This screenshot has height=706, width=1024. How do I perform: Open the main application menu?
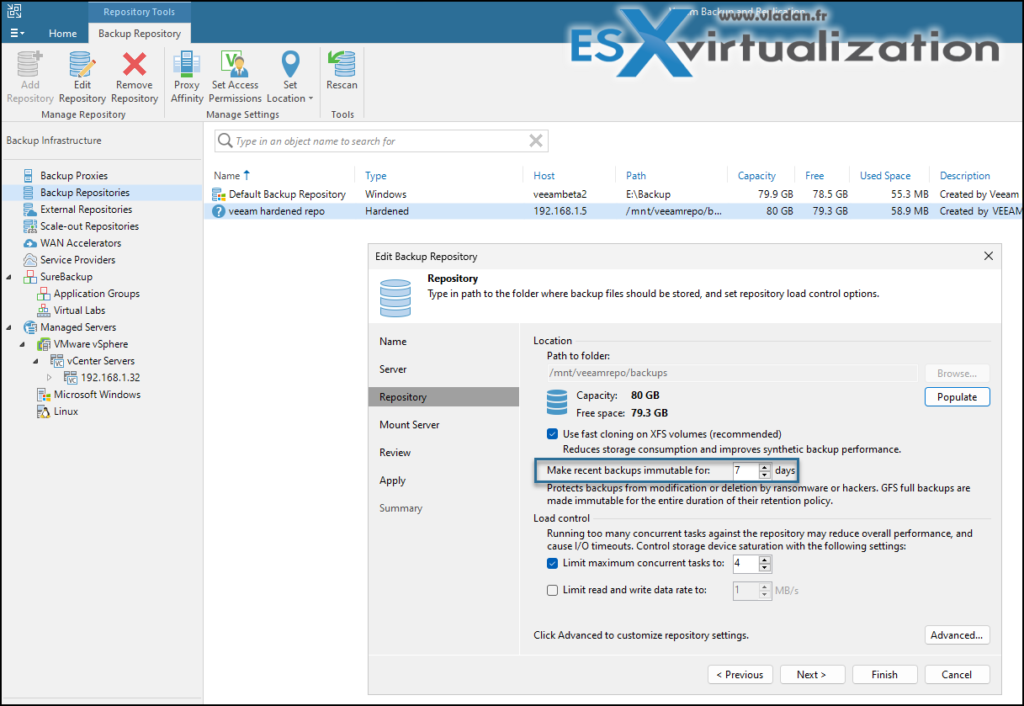coord(16,32)
